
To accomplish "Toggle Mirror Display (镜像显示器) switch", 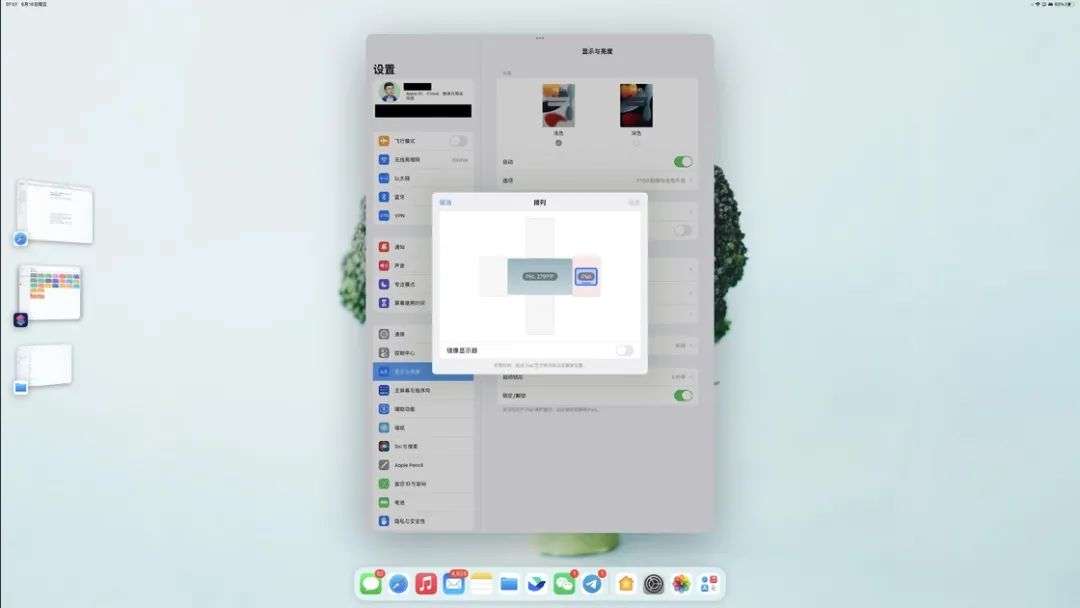I will tap(624, 350).
